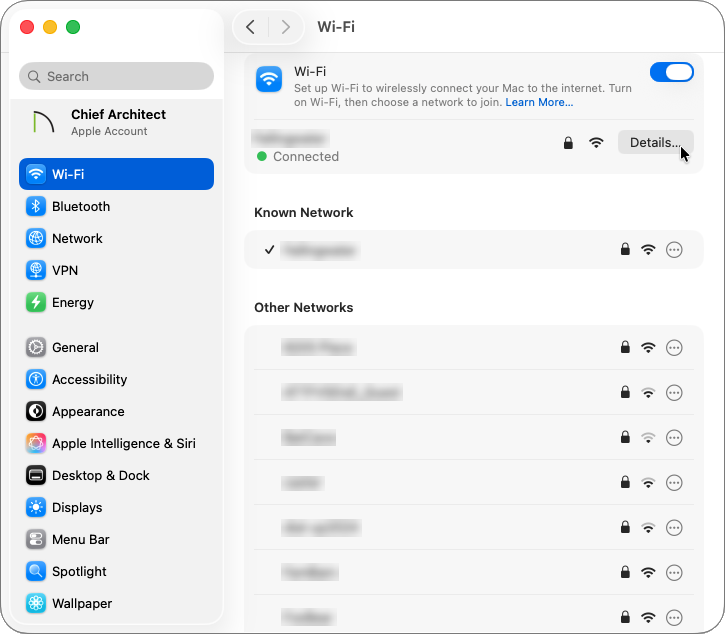Open more options for sixth Other Networks entry
The height and width of the screenshot is (634, 725).
(674, 572)
